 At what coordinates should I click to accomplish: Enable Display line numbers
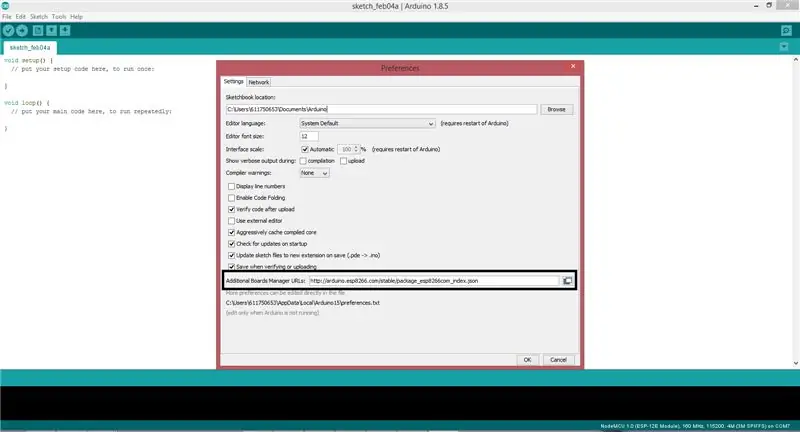(231, 187)
